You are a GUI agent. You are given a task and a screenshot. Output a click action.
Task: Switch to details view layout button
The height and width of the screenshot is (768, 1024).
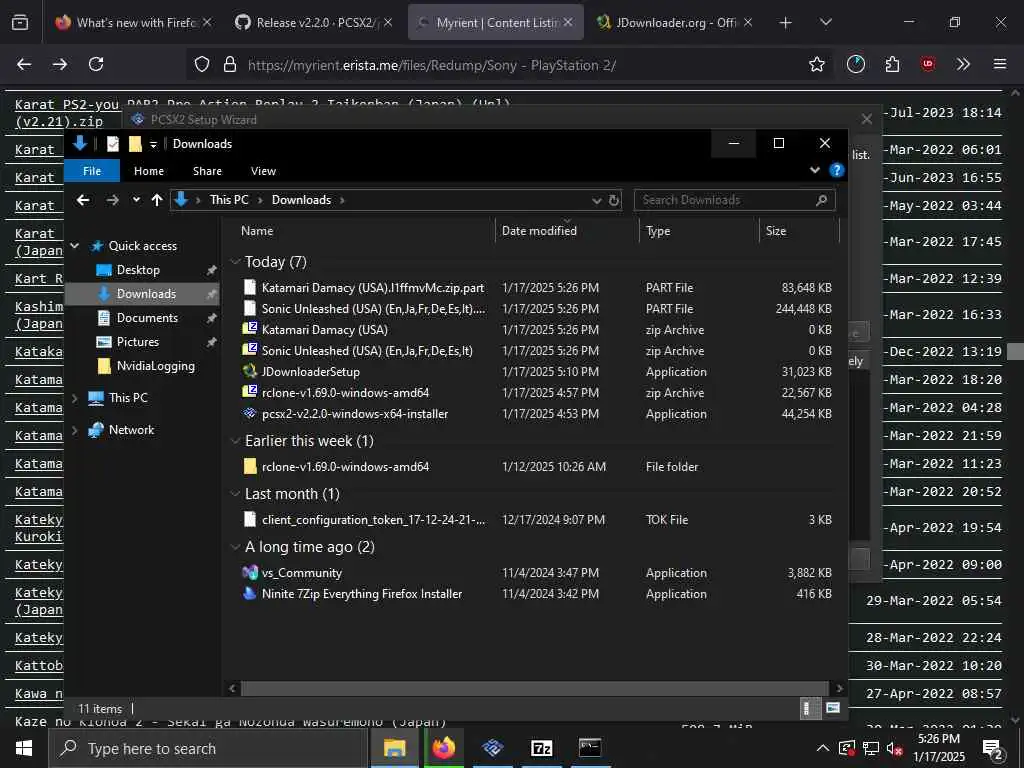[x=810, y=708]
